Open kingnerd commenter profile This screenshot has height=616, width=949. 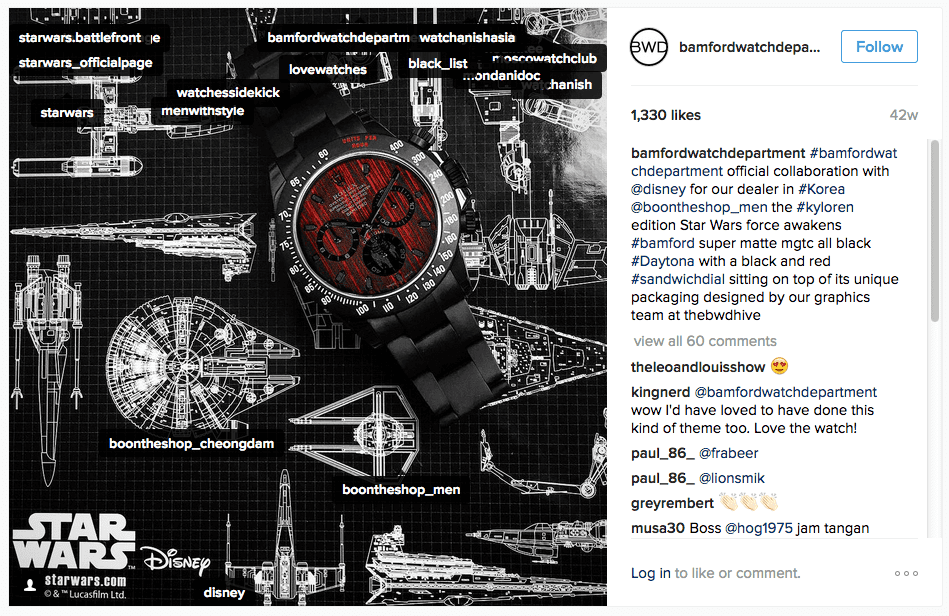point(660,392)
